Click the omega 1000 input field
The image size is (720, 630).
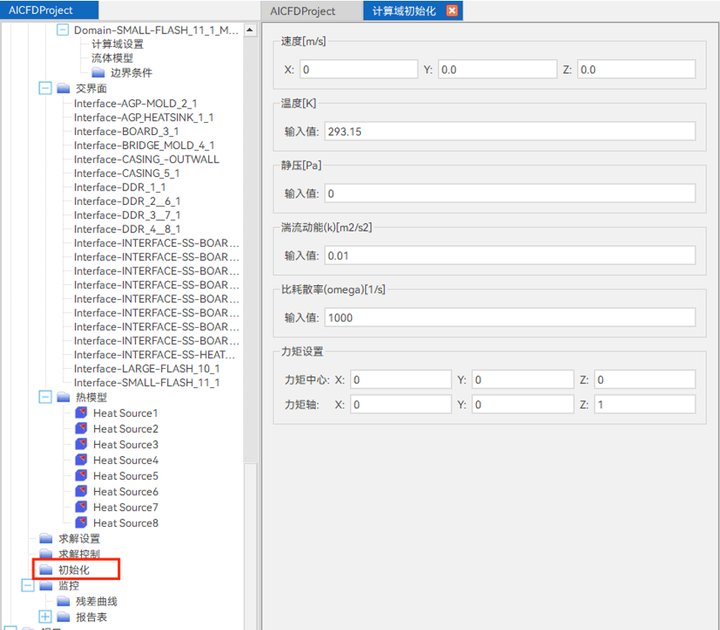[510, 317]
